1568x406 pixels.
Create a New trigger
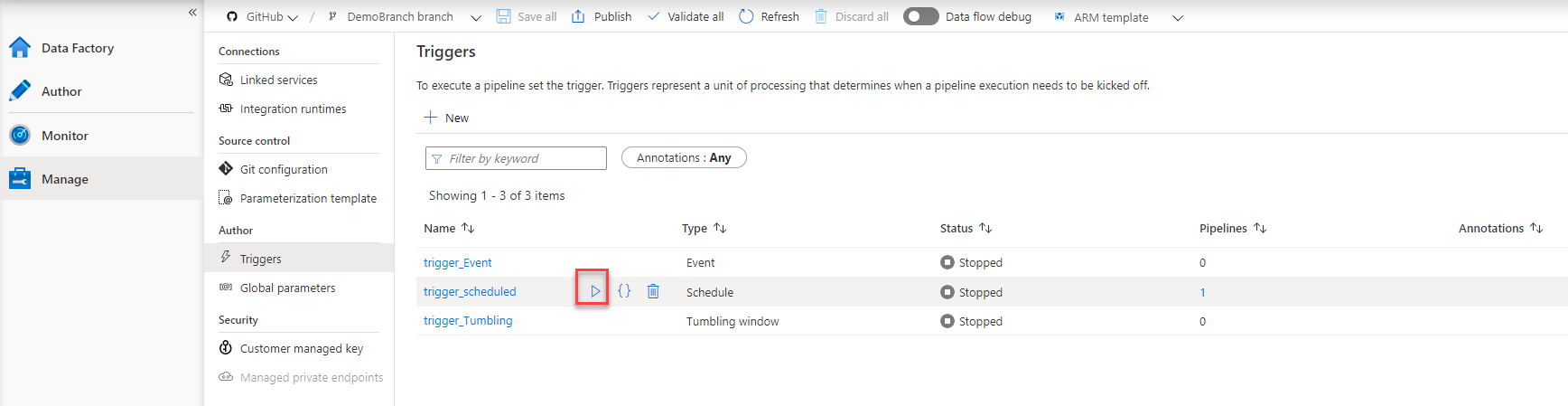447,118
